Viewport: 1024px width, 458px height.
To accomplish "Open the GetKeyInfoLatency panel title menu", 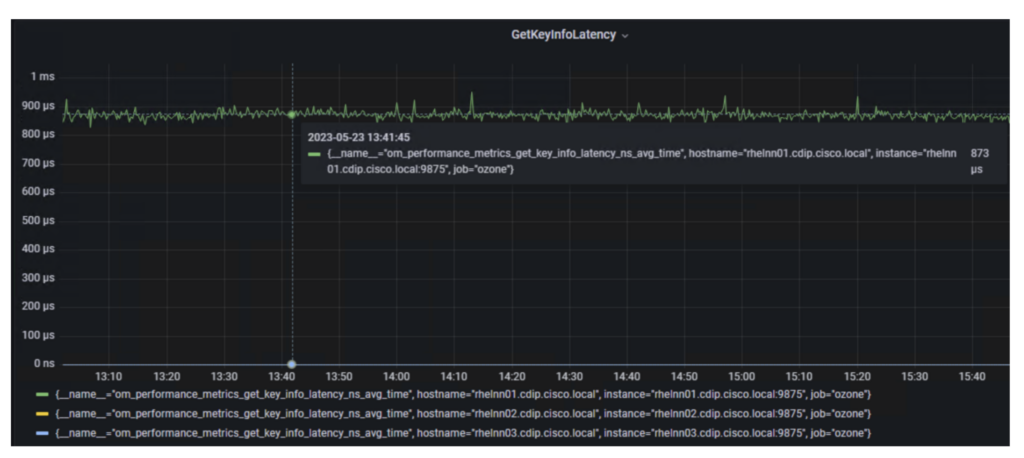I will pyautogui.click(x=564, y=35).
